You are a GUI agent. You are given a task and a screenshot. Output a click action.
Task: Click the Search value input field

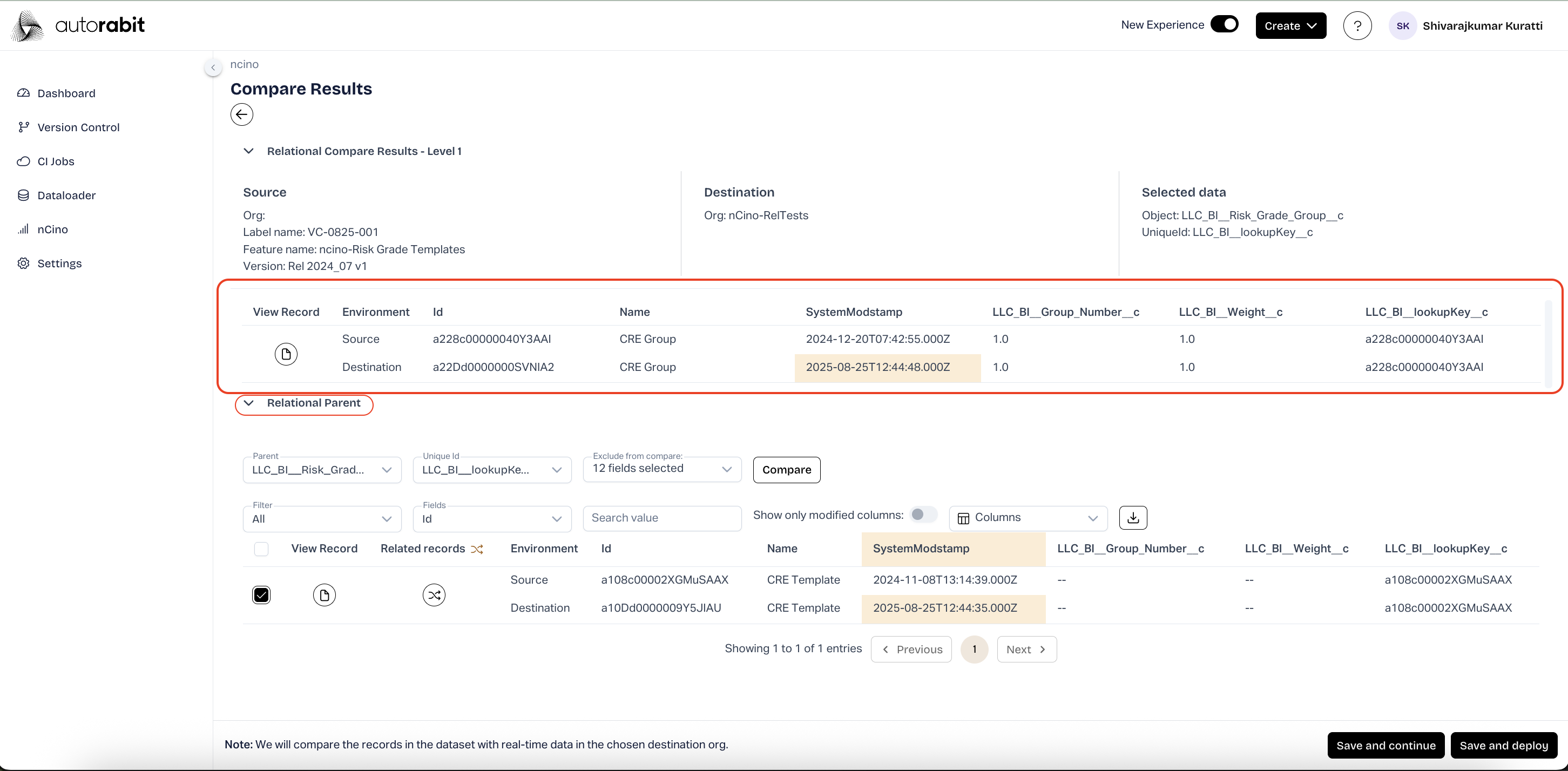point(661,518)
